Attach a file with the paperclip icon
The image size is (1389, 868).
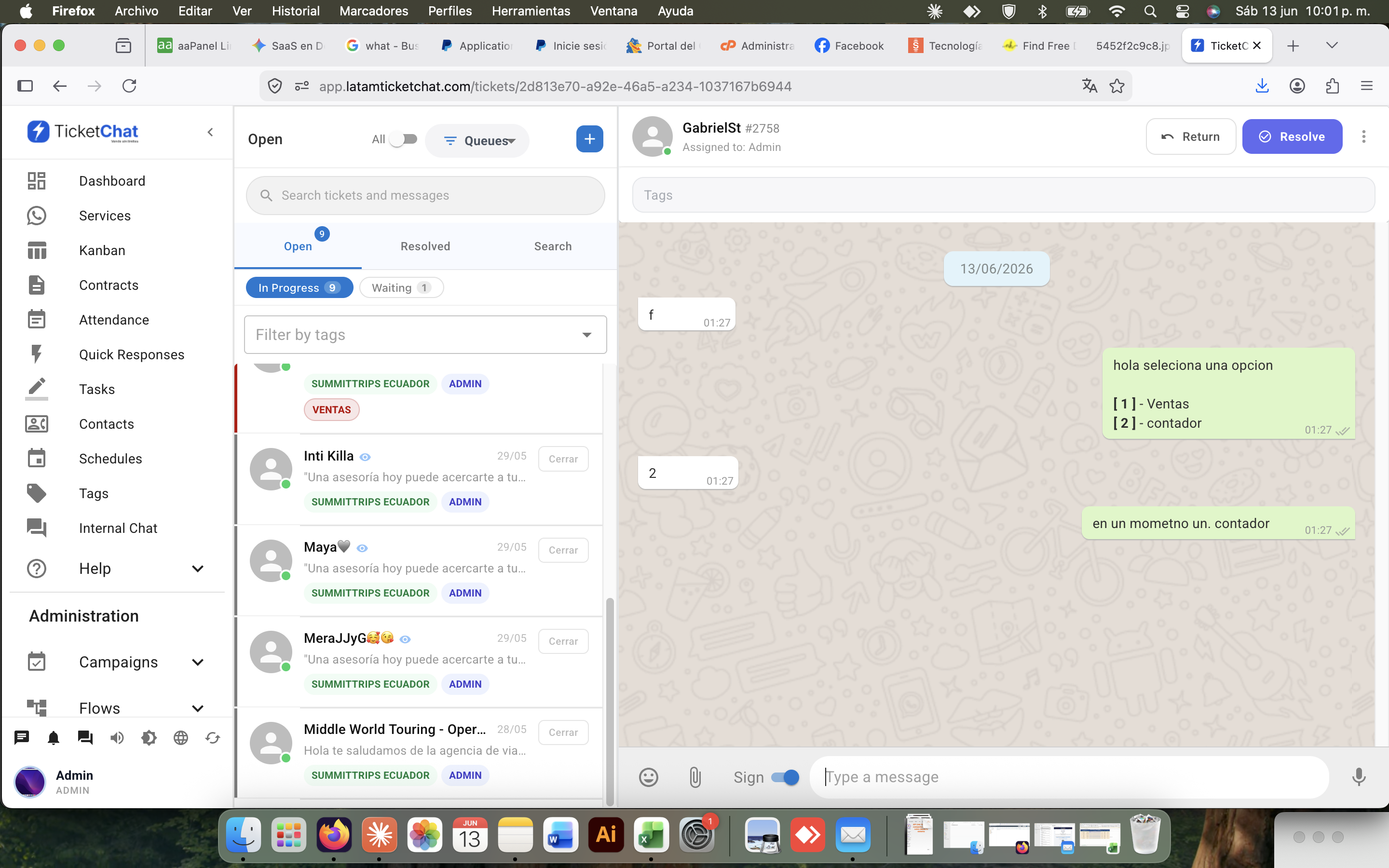pyautogui.click(x=695, y=777)
